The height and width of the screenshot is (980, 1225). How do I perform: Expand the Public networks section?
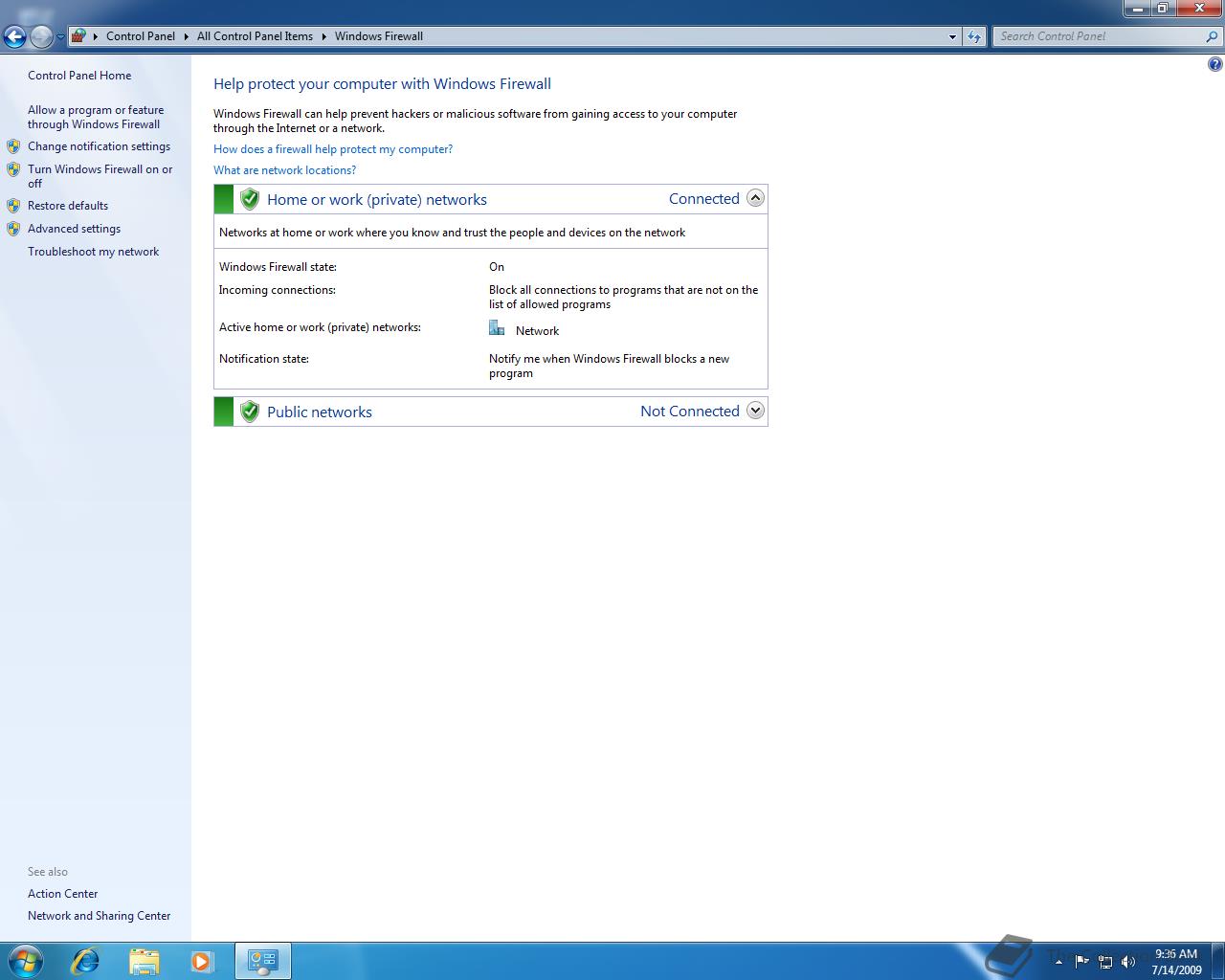pos(755,411)
